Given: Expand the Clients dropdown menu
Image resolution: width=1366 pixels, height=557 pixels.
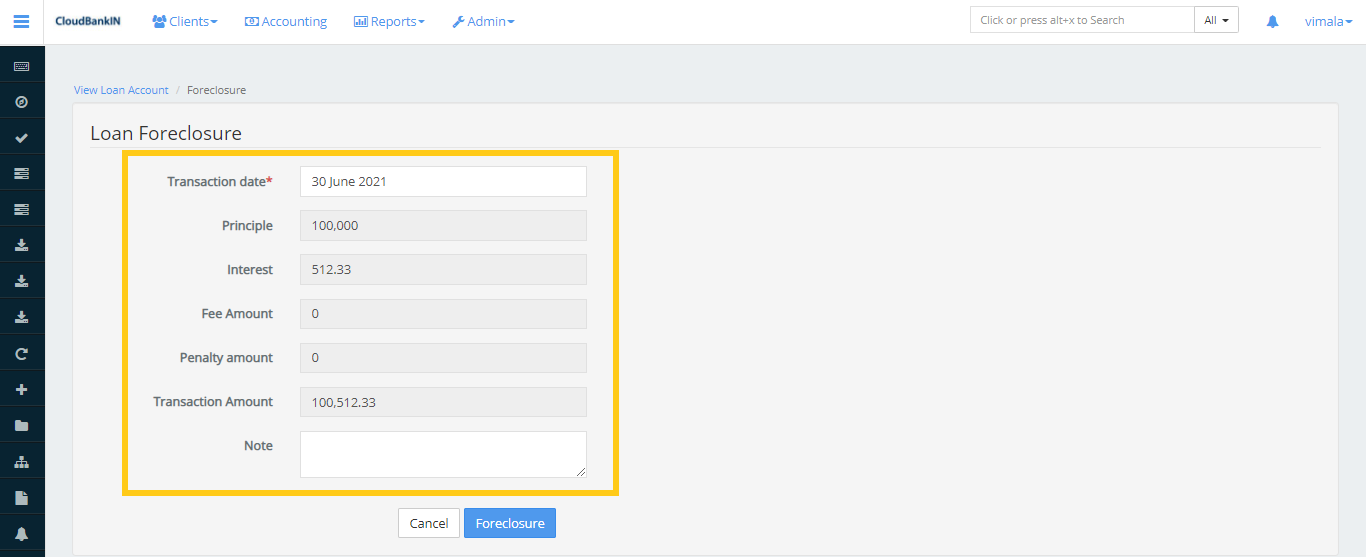Looking at the screenshot, I should point(184,21).
